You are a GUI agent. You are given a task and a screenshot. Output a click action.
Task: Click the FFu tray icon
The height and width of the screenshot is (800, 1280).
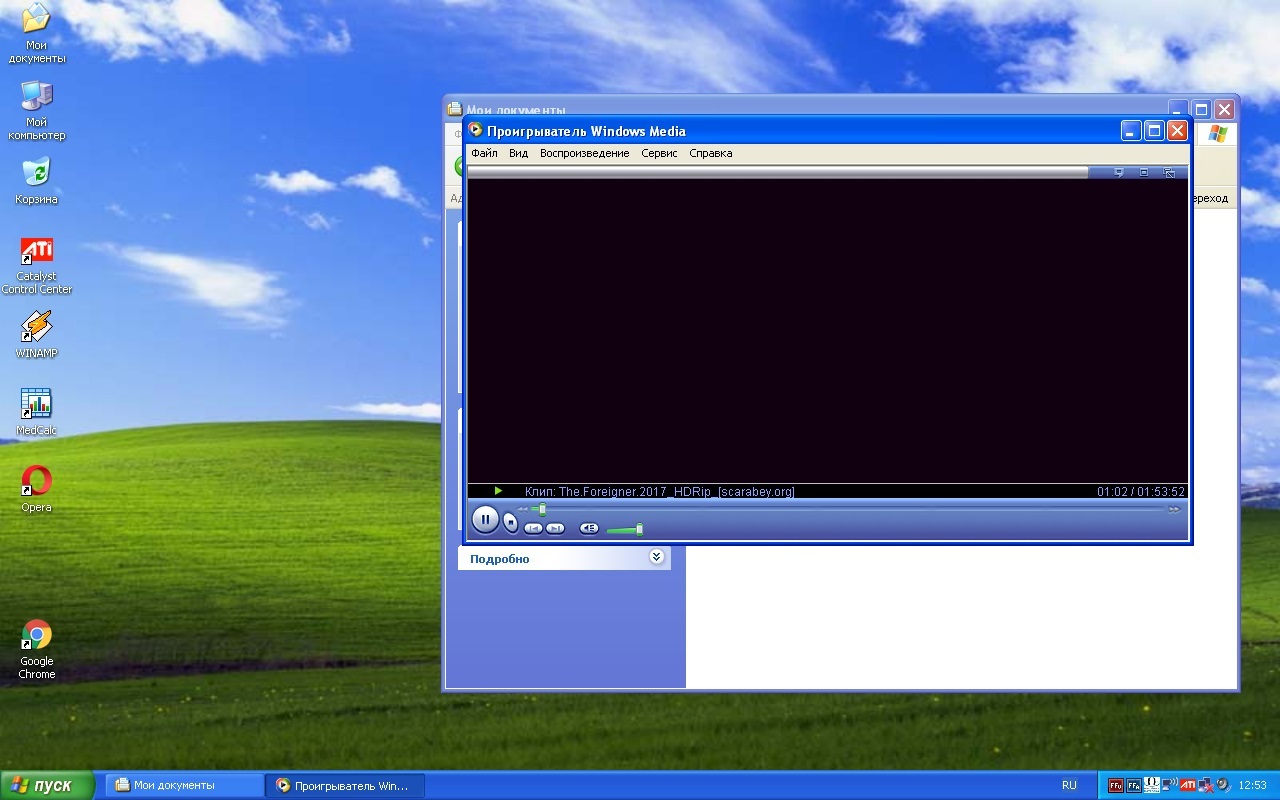(x=1115, y=785)
